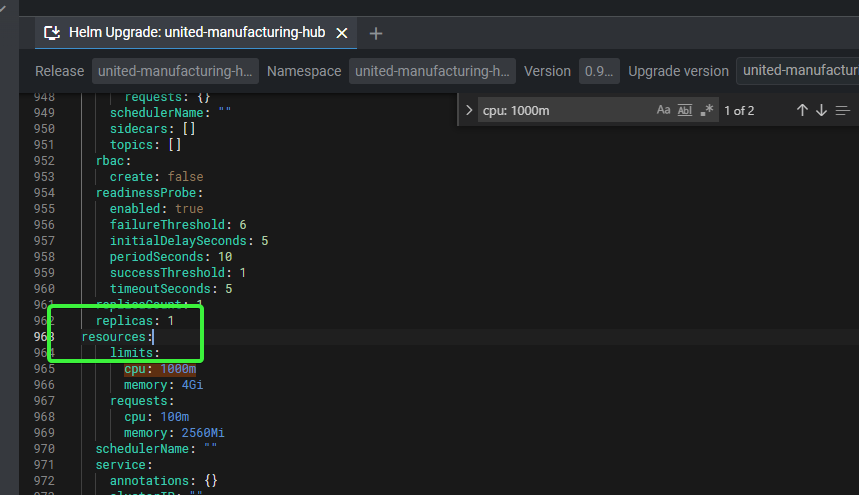Click the Helm Upgrade tab icon
The width and height of the screenshot is (859, 495).
coord(53,33)
